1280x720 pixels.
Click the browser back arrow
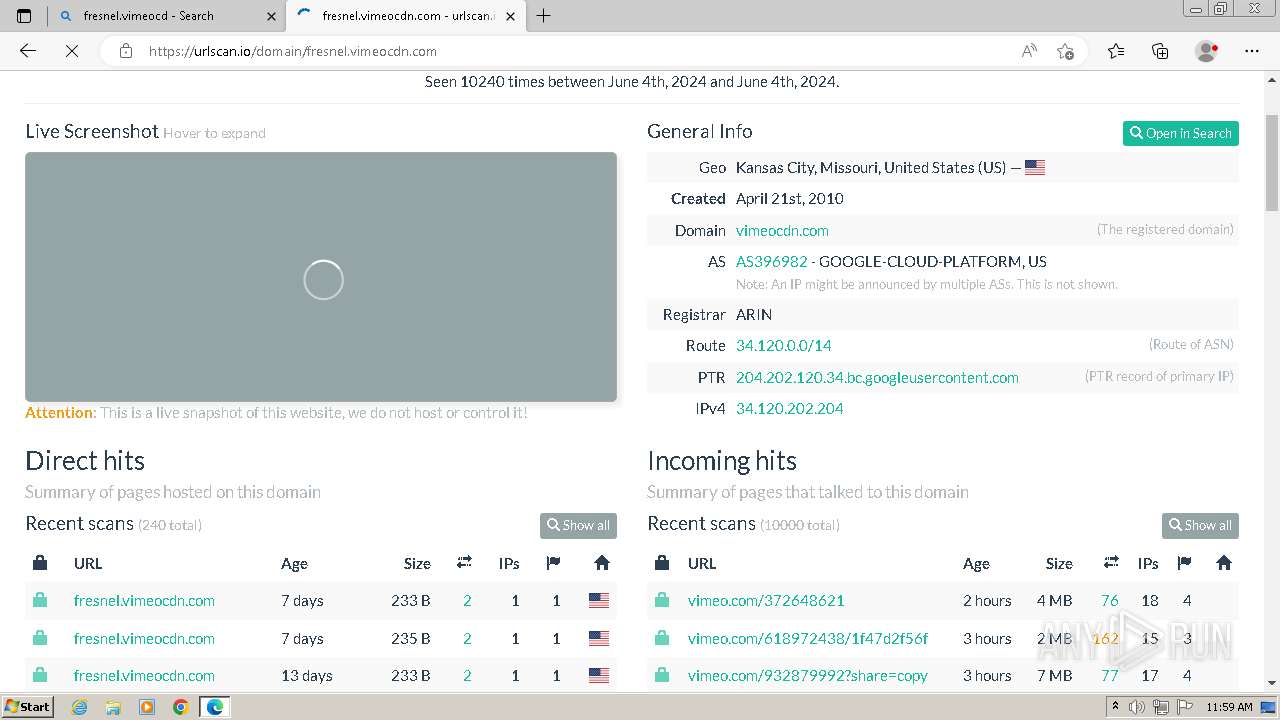pyautogui.click(x=28, y=51)
